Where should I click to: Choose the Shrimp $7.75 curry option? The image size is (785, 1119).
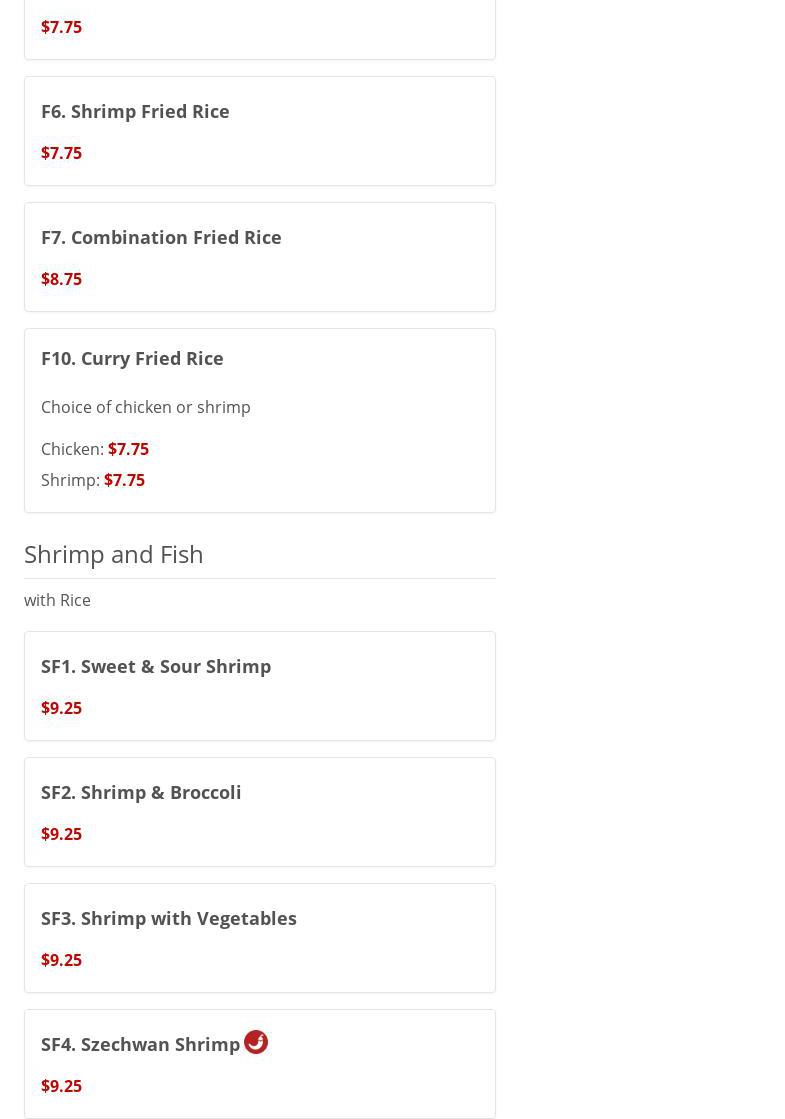(x=124, y=480)
